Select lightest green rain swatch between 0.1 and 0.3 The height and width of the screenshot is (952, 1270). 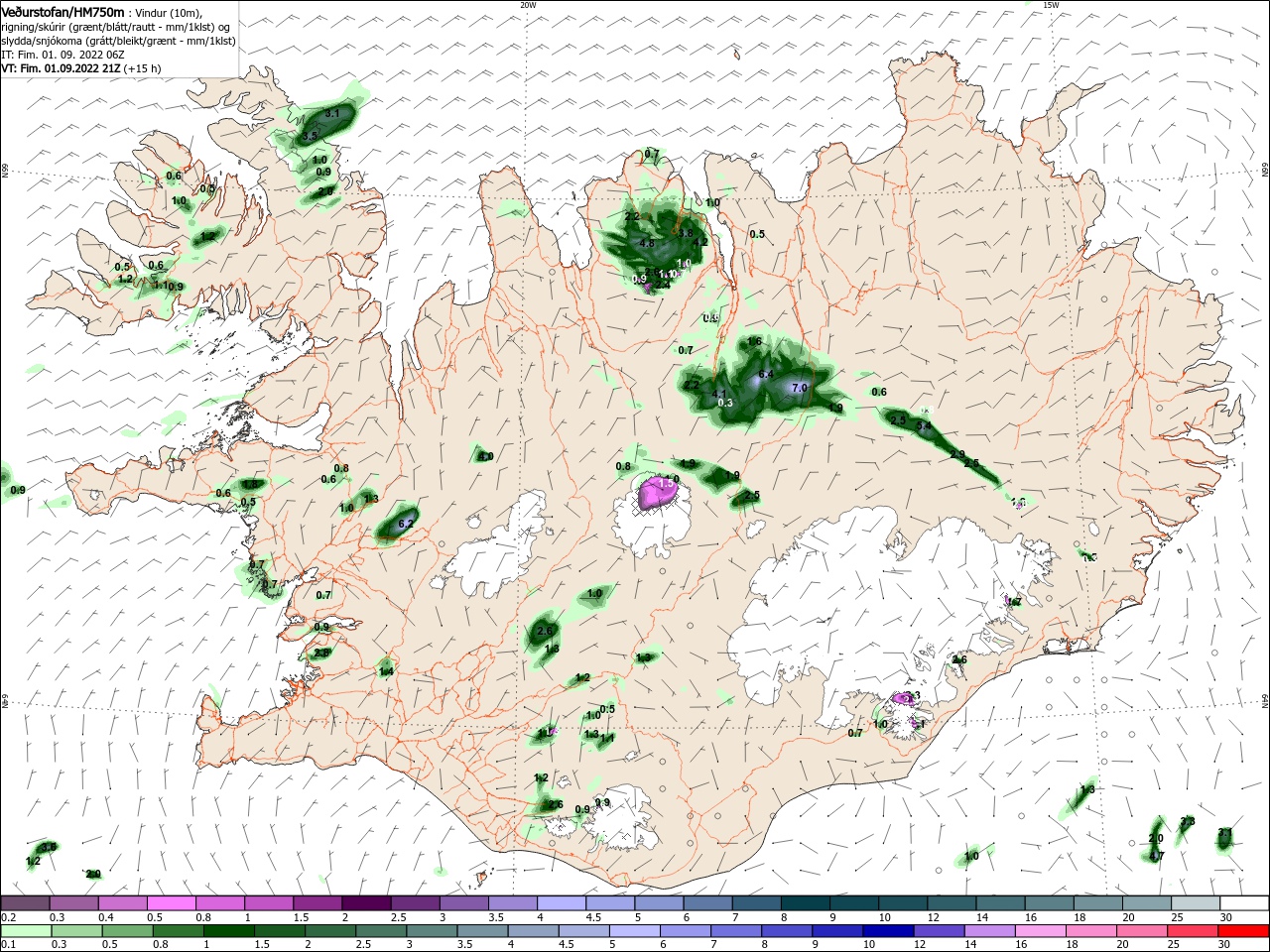pyautogui.click(x=24, y=931)
